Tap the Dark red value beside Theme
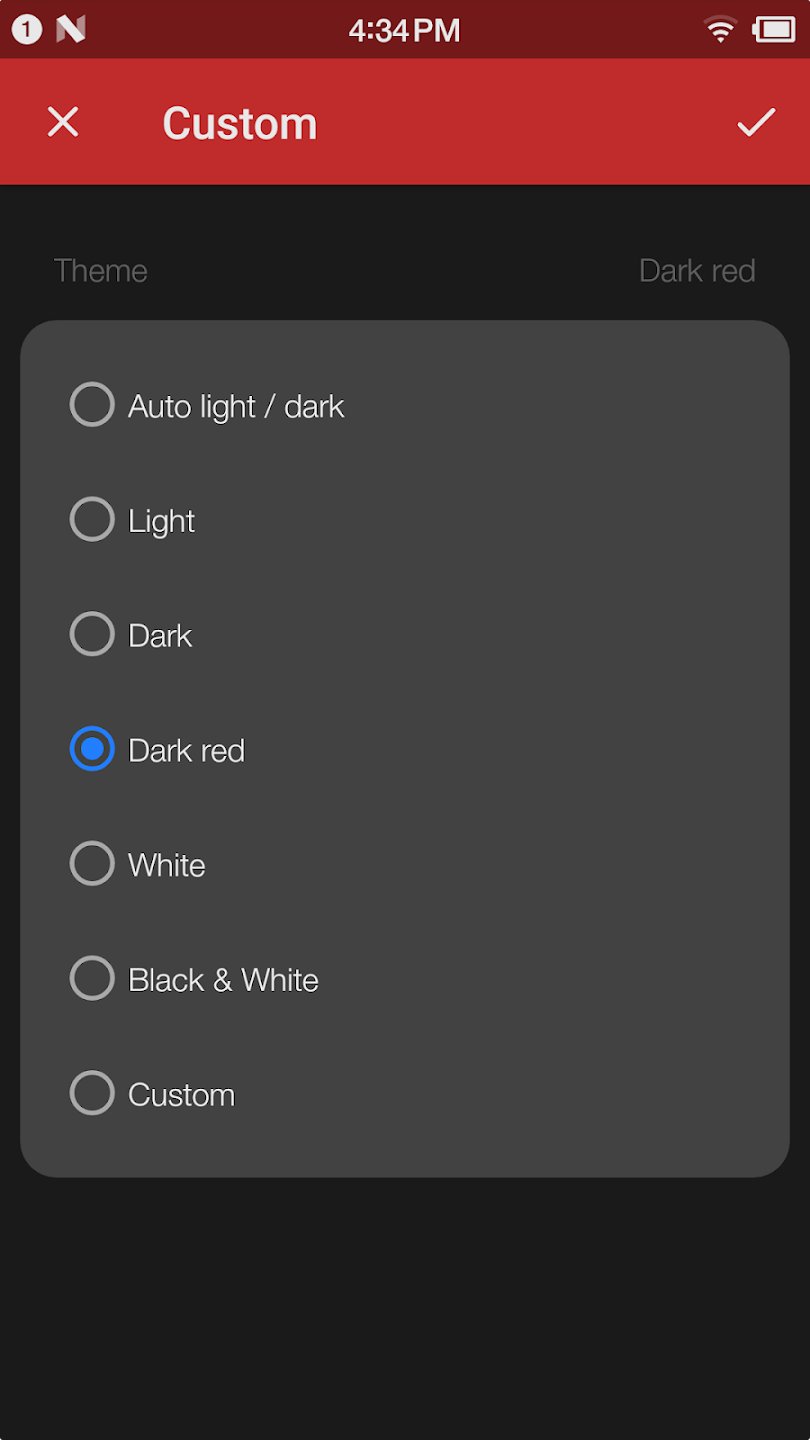The height and width of the screenshot is (1440, 810). [x=697, y=270]
